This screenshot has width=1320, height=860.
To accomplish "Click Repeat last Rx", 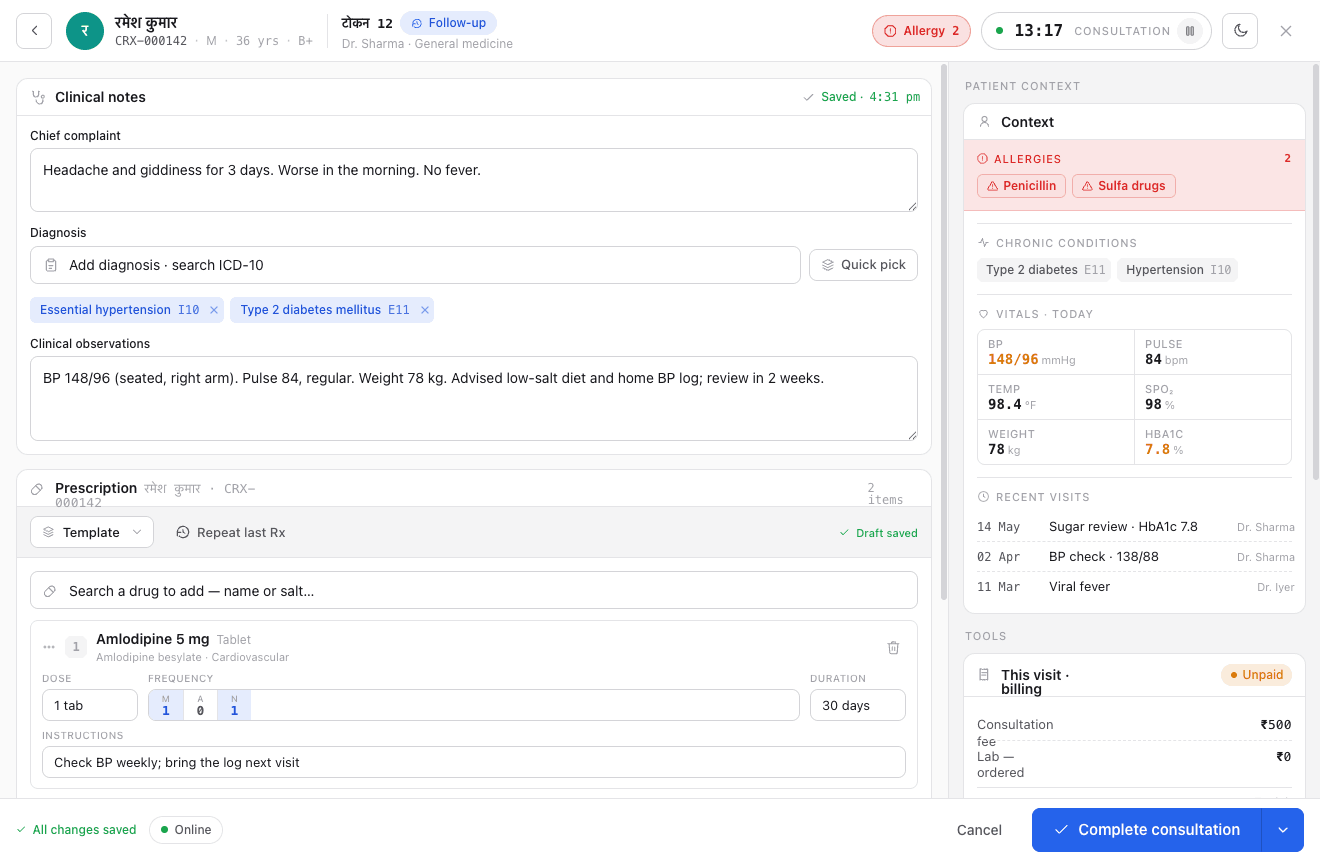I will (230, 532).
